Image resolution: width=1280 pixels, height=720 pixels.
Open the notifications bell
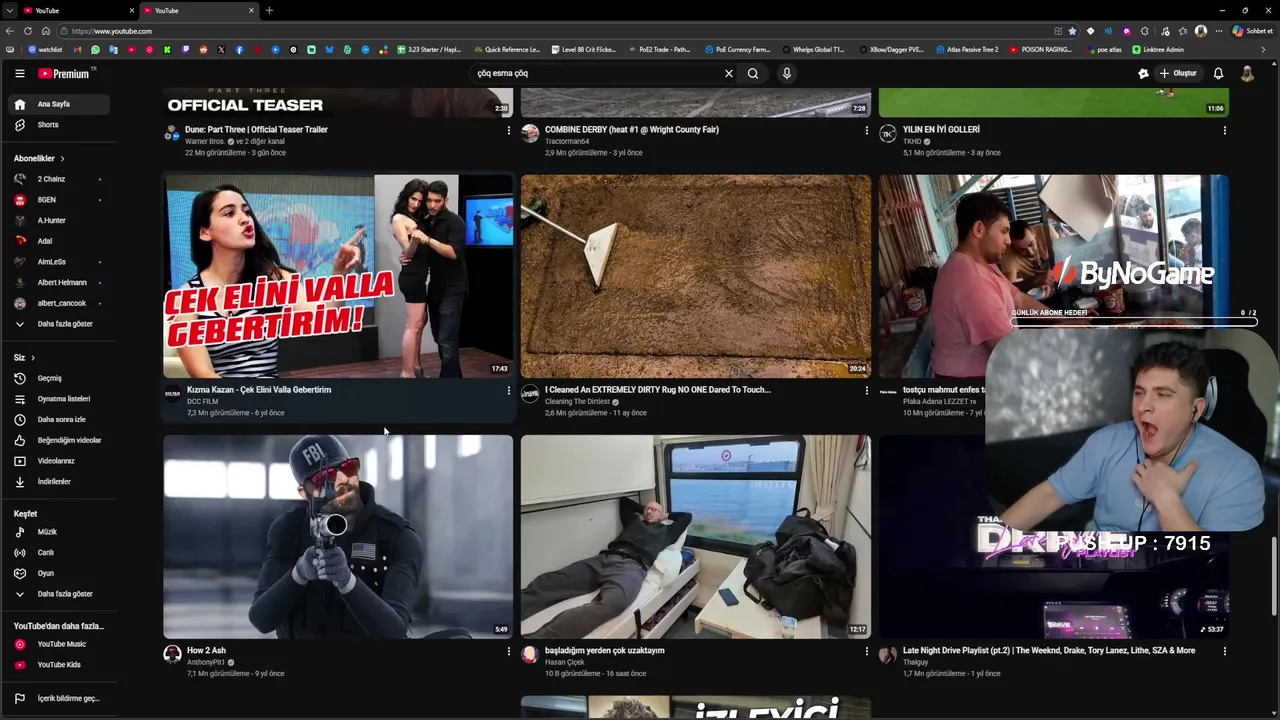pos(1218,73)
